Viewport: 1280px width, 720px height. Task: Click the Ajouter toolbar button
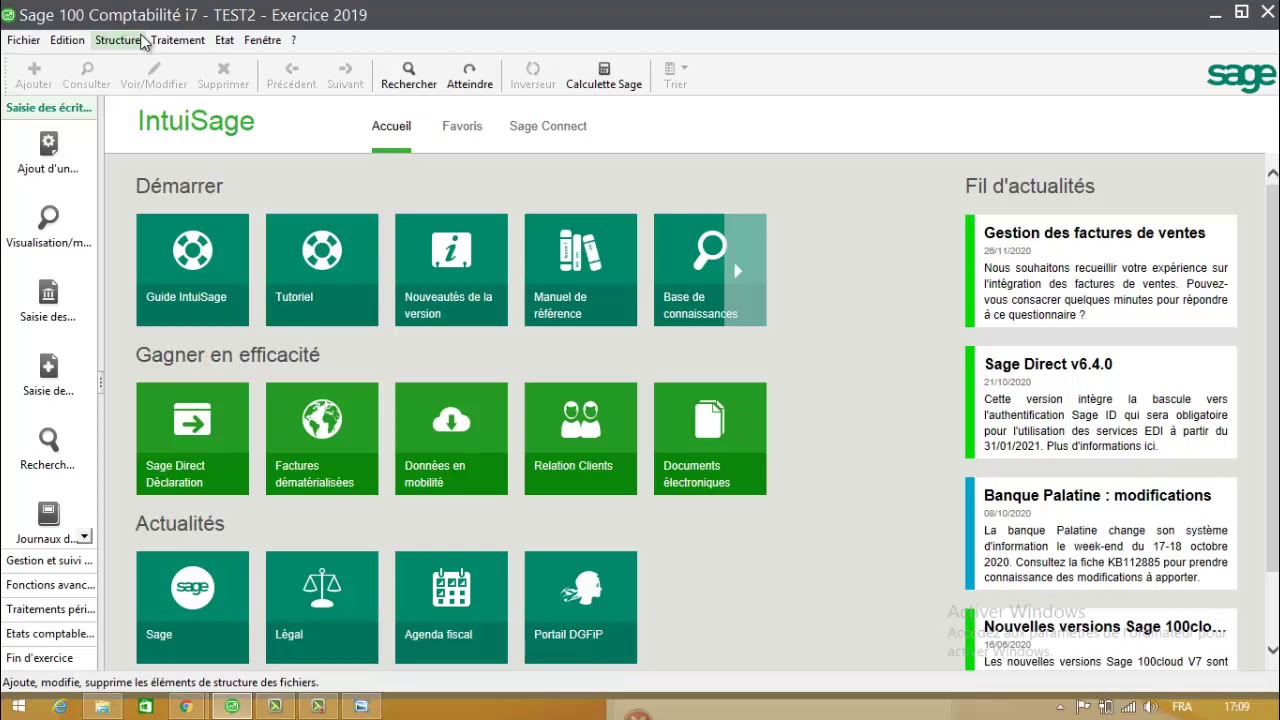click(34, 75)
